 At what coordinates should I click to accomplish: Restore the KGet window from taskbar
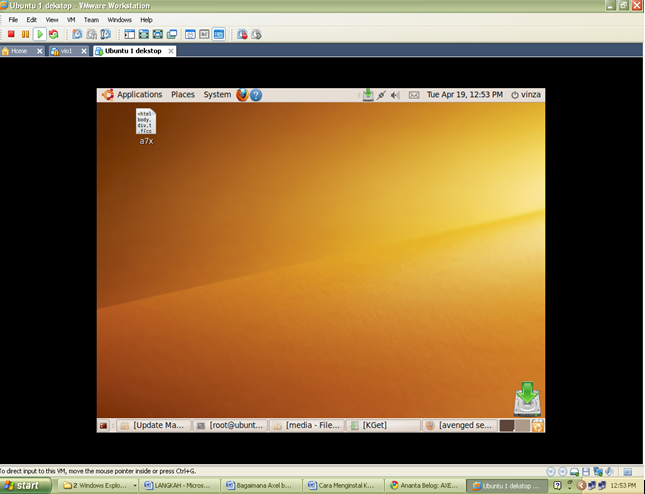[383, 425]
